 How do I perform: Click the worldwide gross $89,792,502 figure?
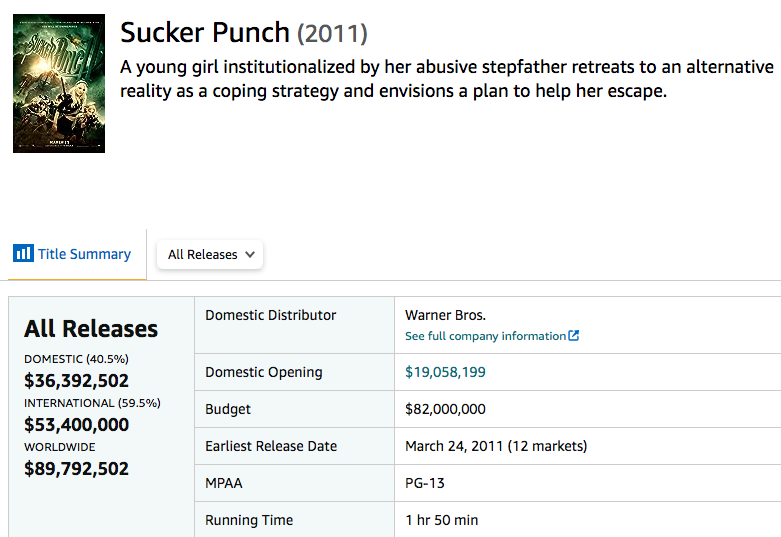(x=76, y=468)
